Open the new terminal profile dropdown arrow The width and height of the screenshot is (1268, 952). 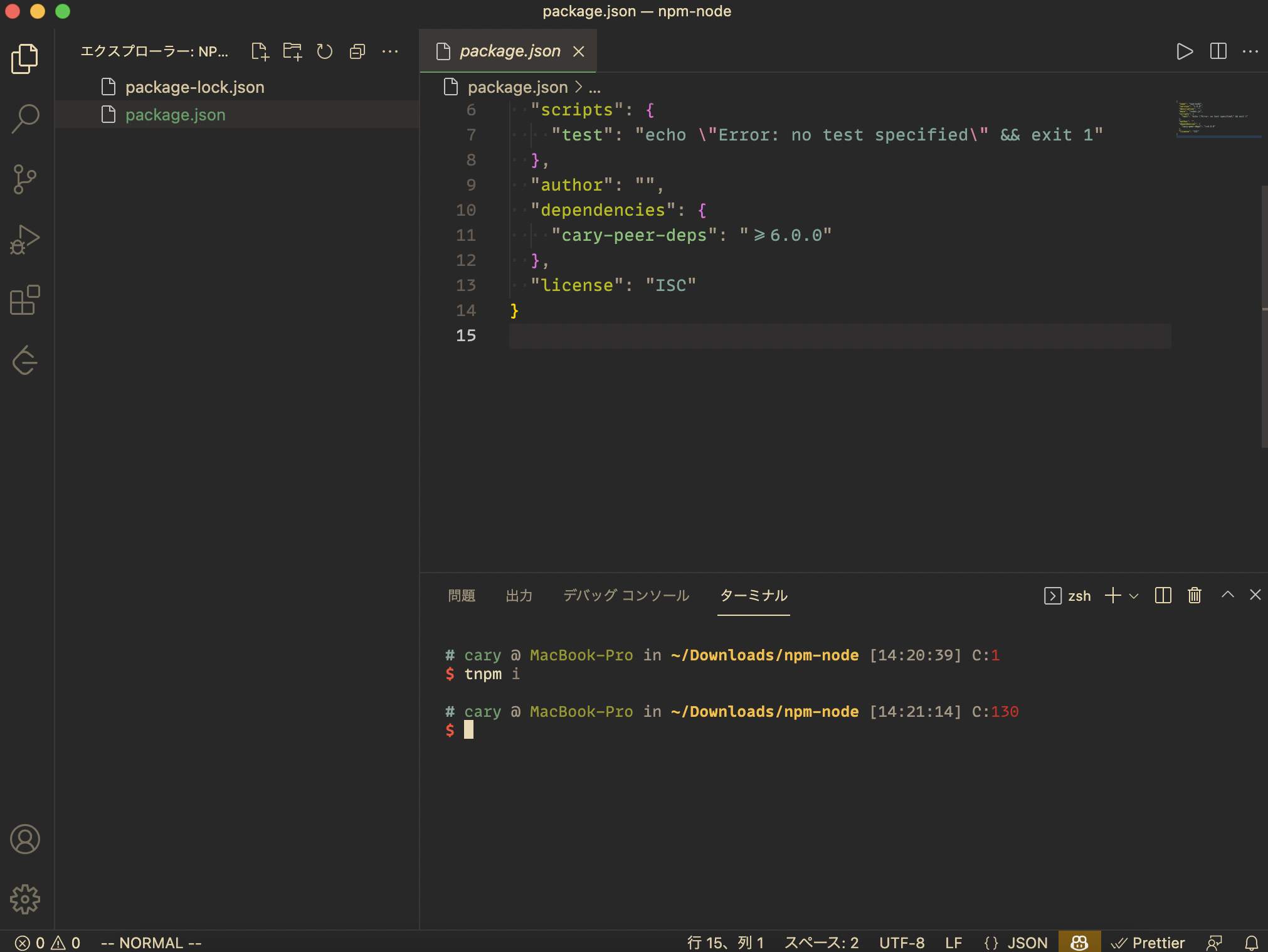pos(1134,596)
